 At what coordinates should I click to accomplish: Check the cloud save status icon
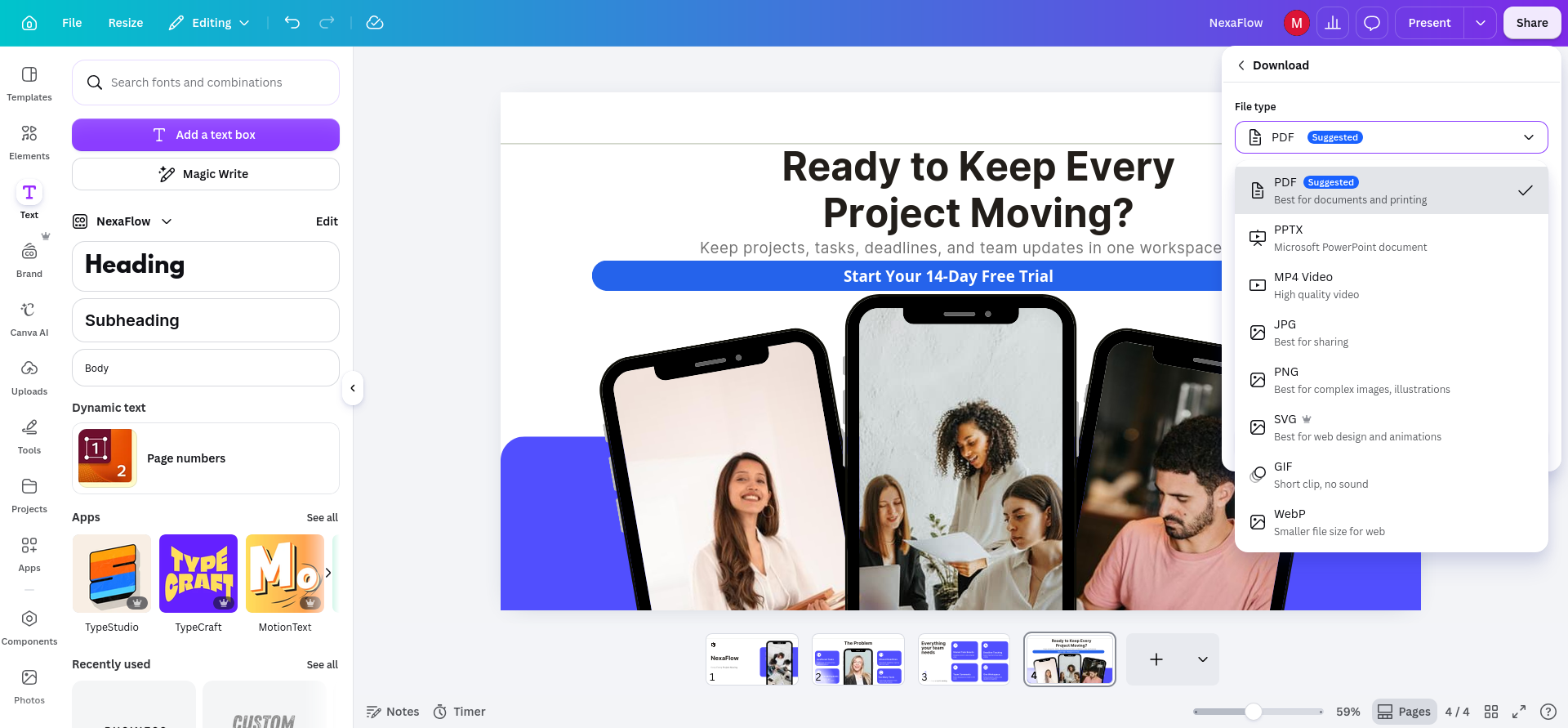[375, 23]
